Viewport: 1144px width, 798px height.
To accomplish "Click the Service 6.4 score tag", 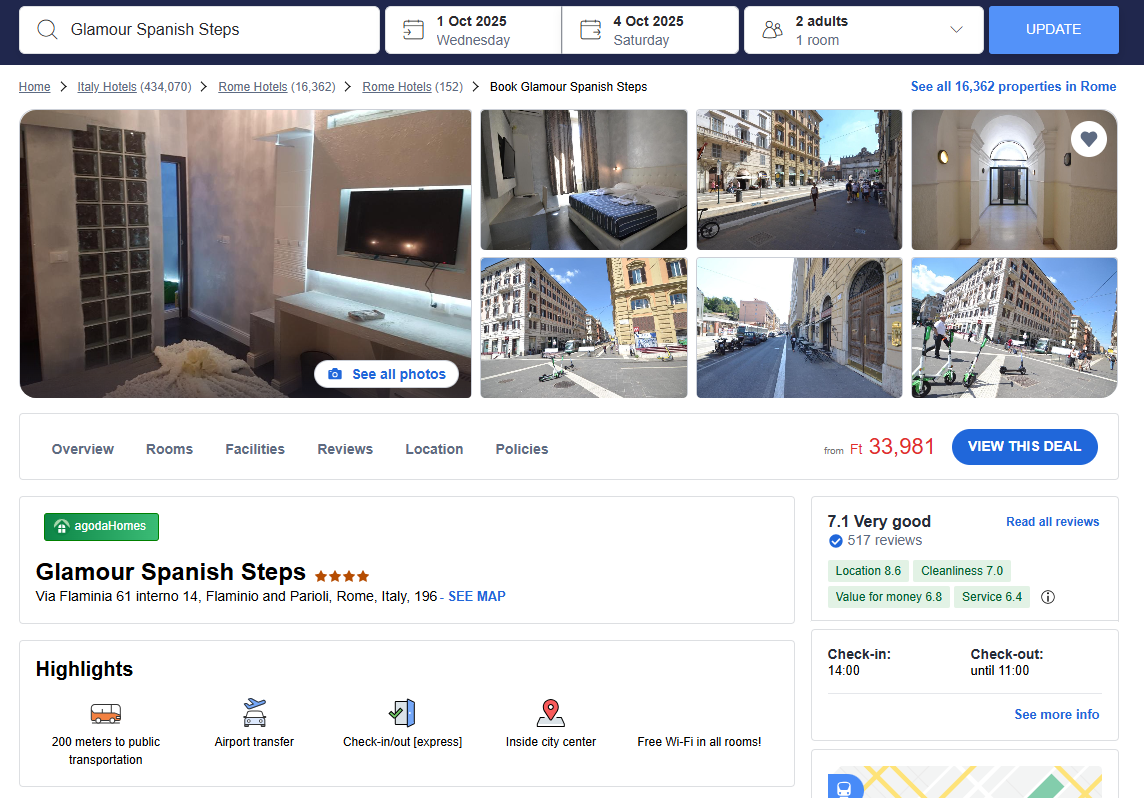I will [992, 597].
